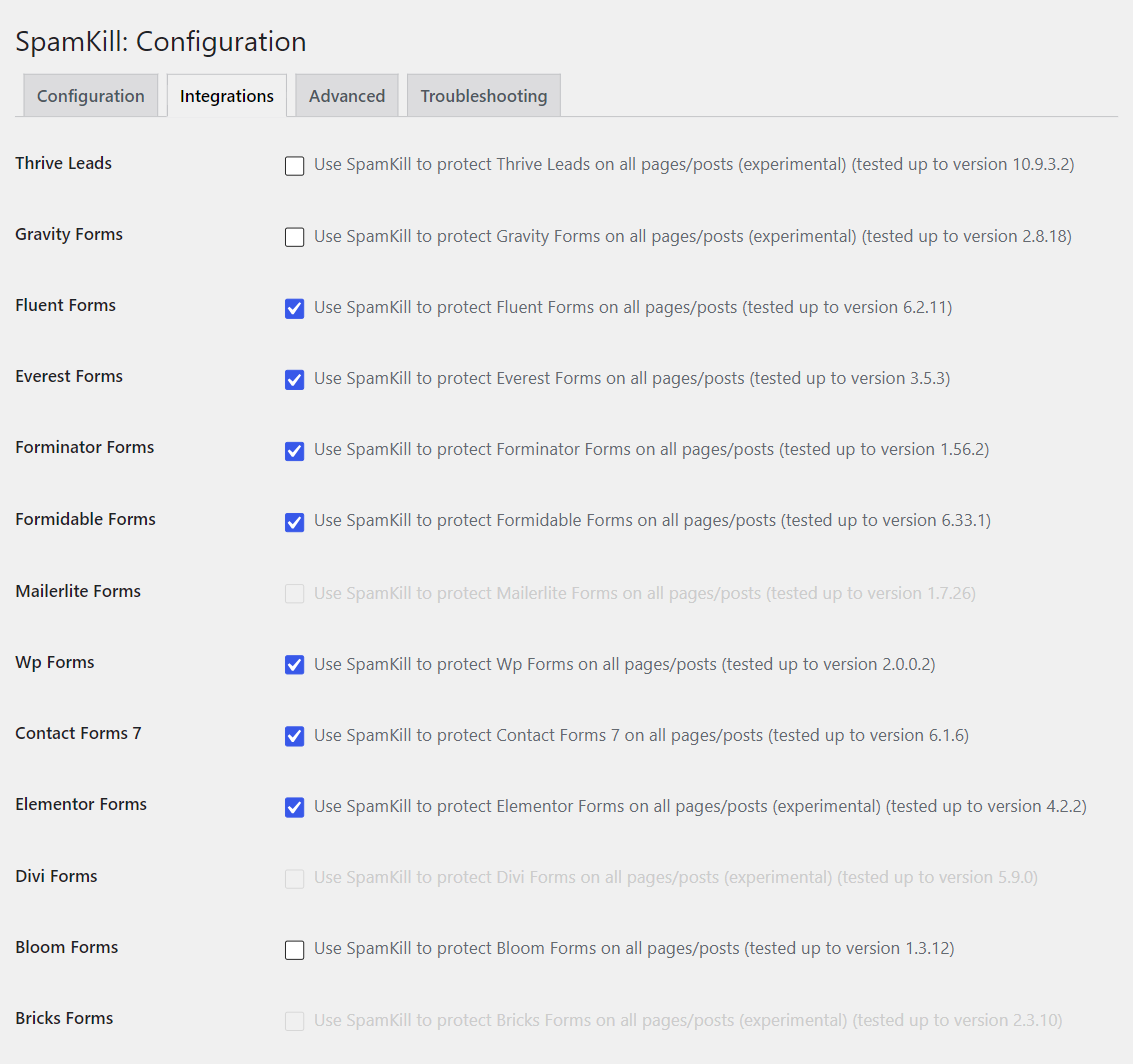Viewport: 1133px width, 1064px height.
Task: Enable Gravity Forms protection checkbox
Action: (x=294, y=237)
